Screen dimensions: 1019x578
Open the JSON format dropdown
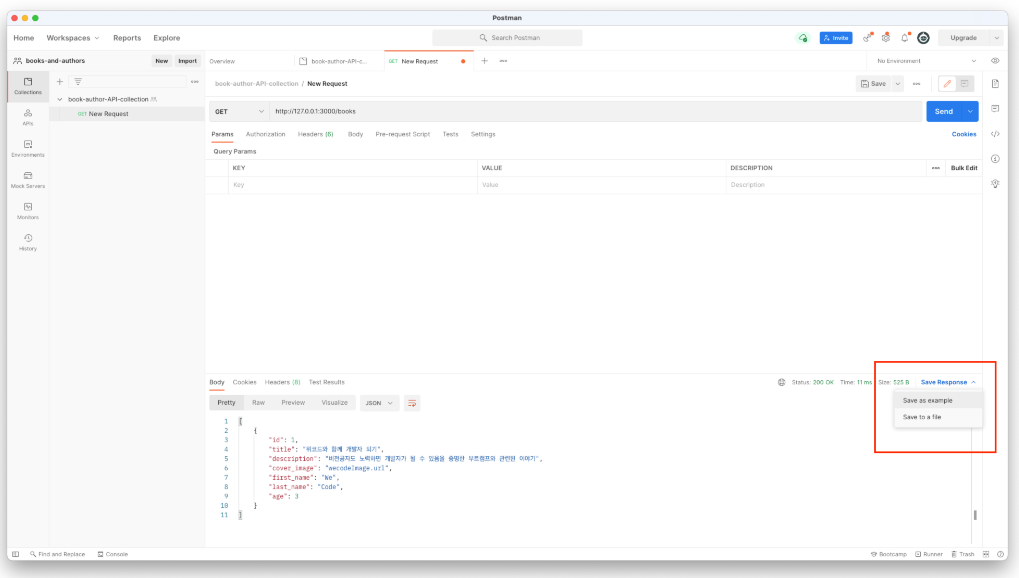click(379, 403)
